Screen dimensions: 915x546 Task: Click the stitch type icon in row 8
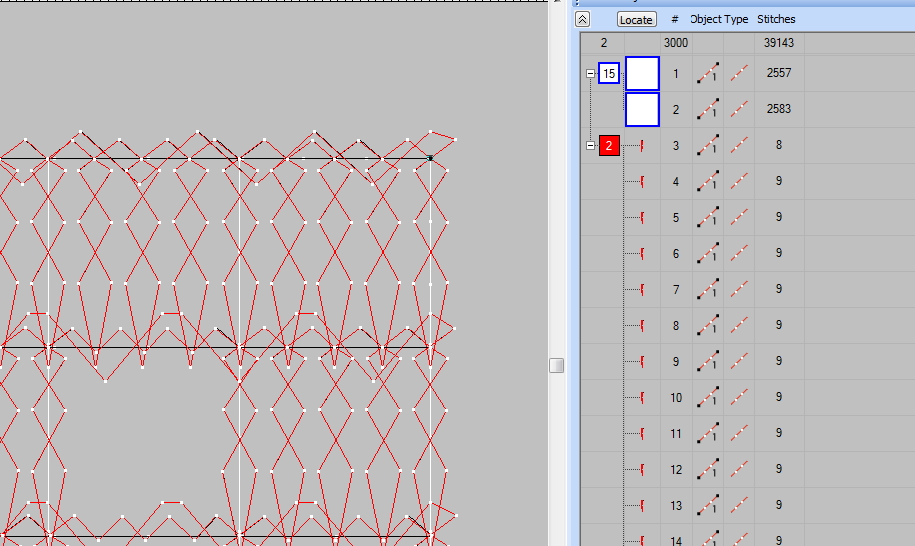[x=739, y=326]
